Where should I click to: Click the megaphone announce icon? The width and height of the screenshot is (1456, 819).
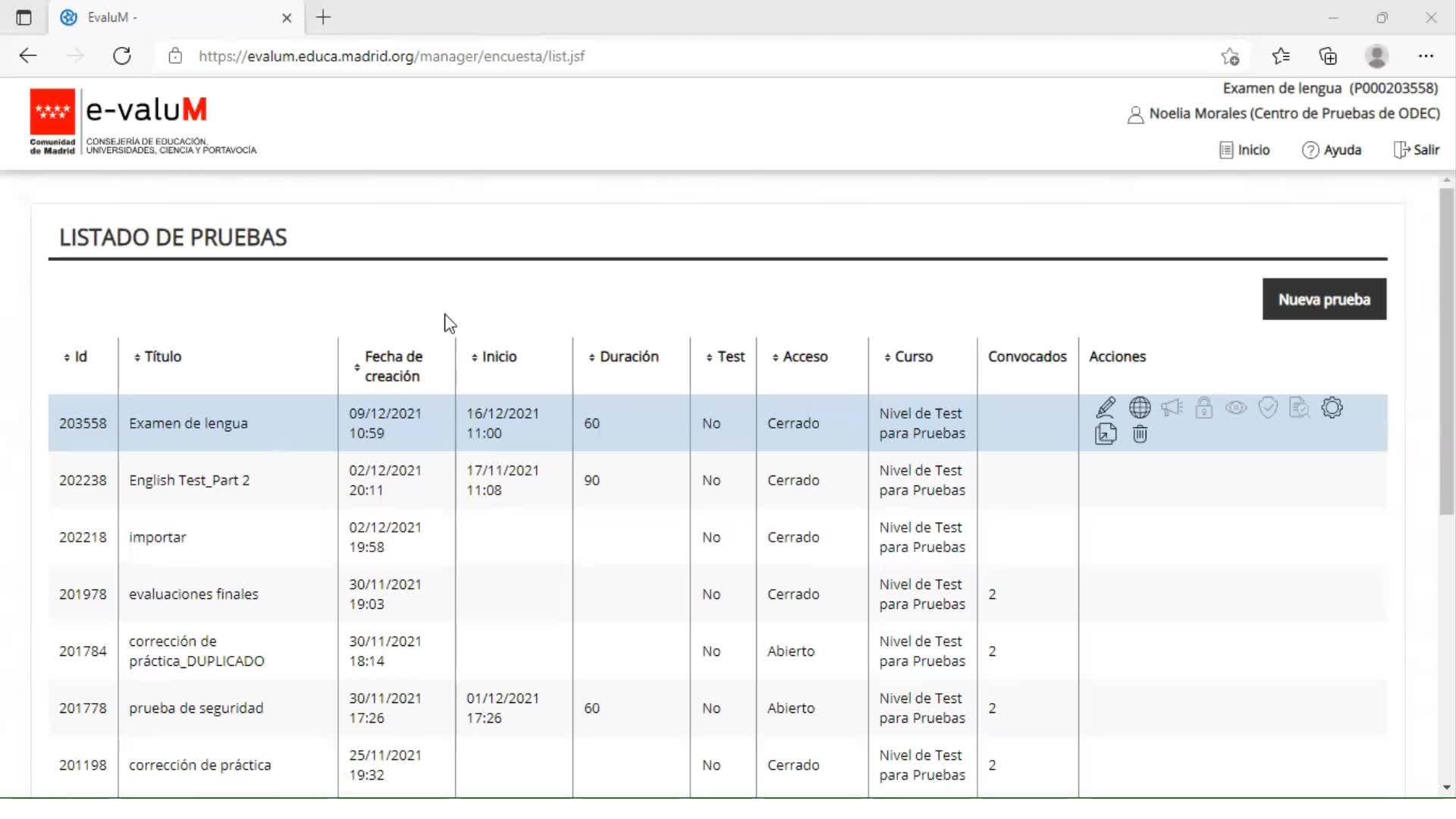1172,408
